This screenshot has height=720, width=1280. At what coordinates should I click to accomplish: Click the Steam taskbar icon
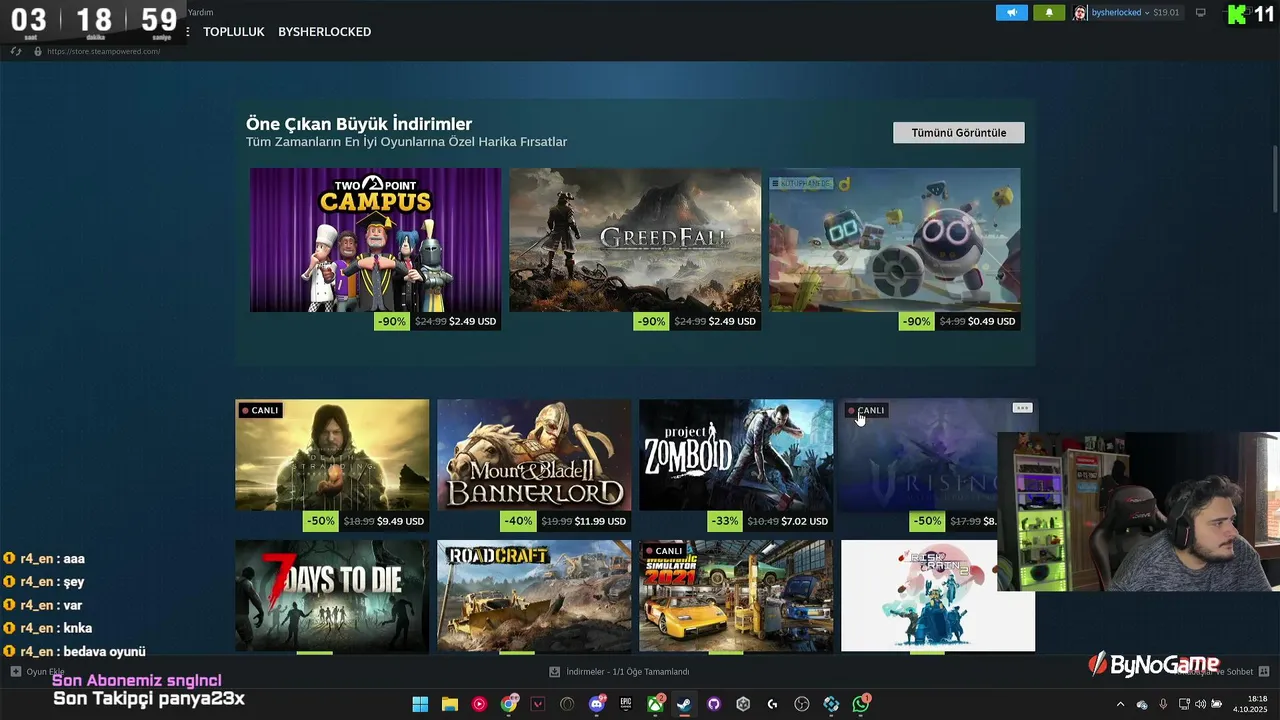coord(684,704)
